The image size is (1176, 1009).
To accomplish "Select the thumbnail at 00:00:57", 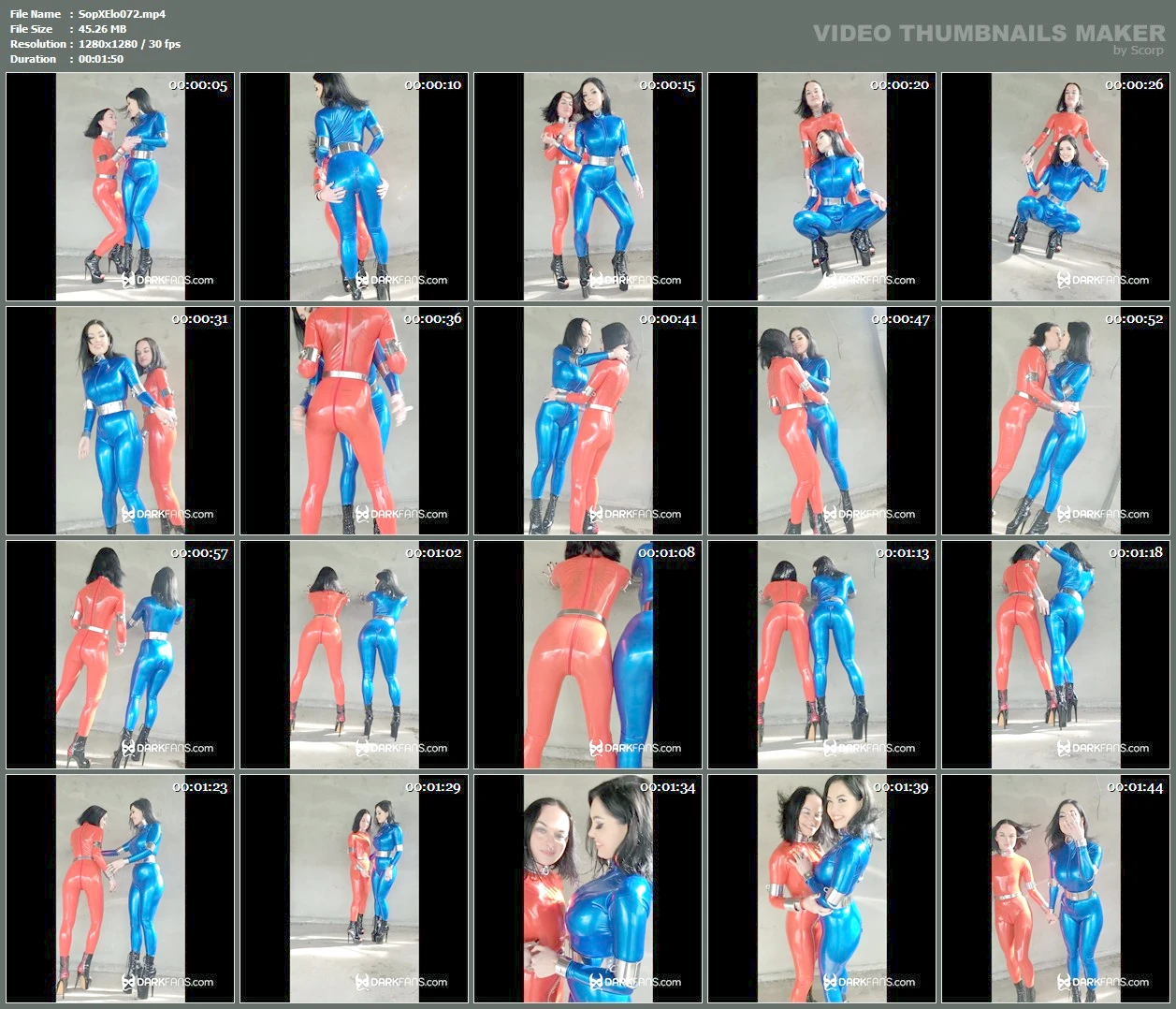I will (x=120, y=654).
